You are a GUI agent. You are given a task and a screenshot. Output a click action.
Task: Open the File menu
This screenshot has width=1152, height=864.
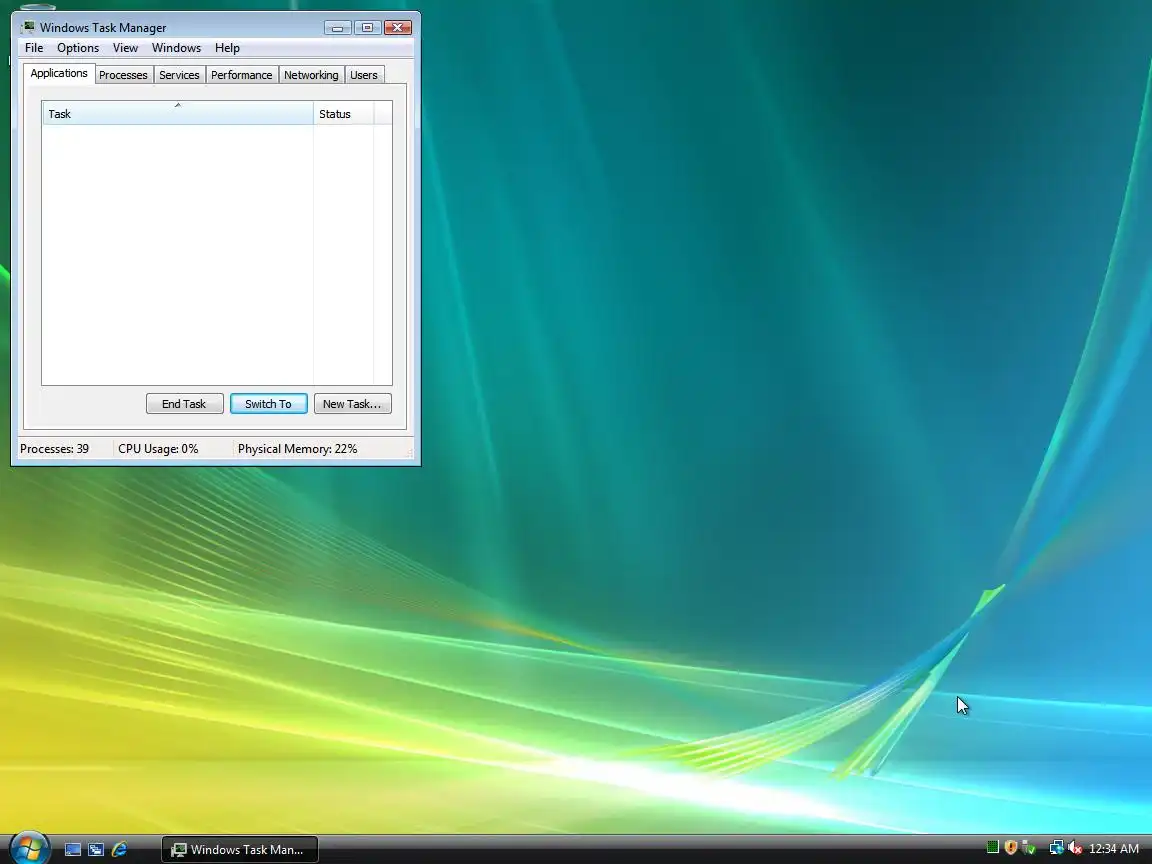pos(34,48)
